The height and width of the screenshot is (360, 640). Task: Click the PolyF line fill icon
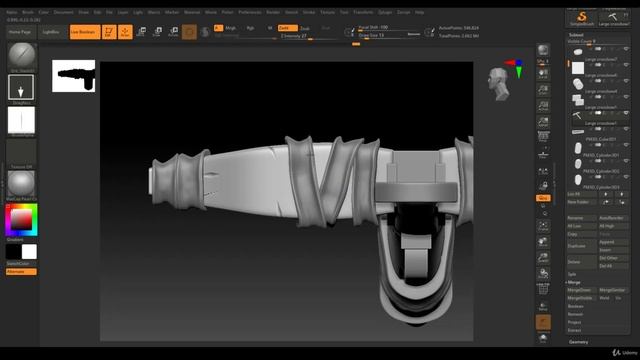click(x=543, y=289)
